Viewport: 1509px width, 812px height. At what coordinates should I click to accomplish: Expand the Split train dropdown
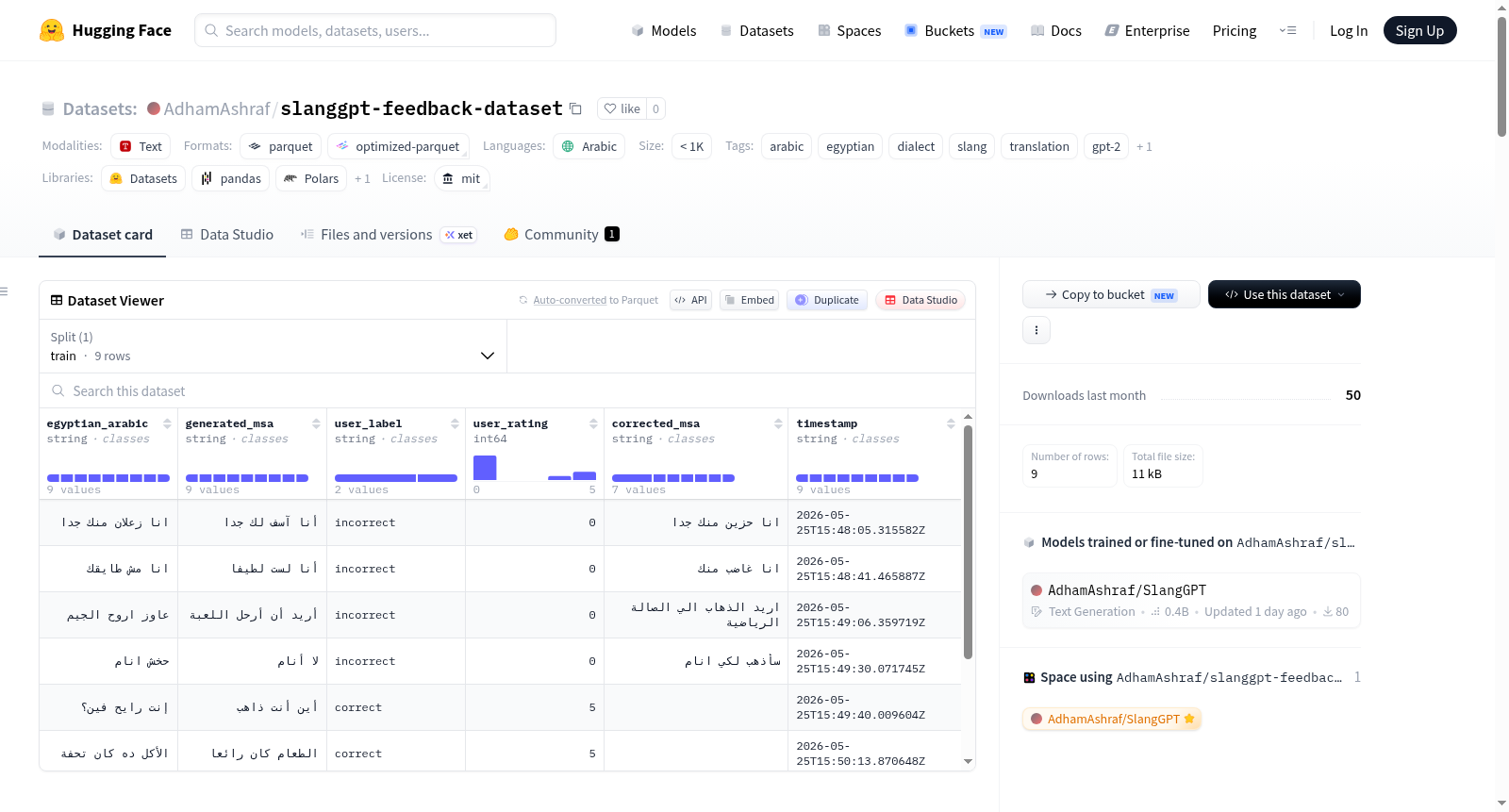[273, 346]
